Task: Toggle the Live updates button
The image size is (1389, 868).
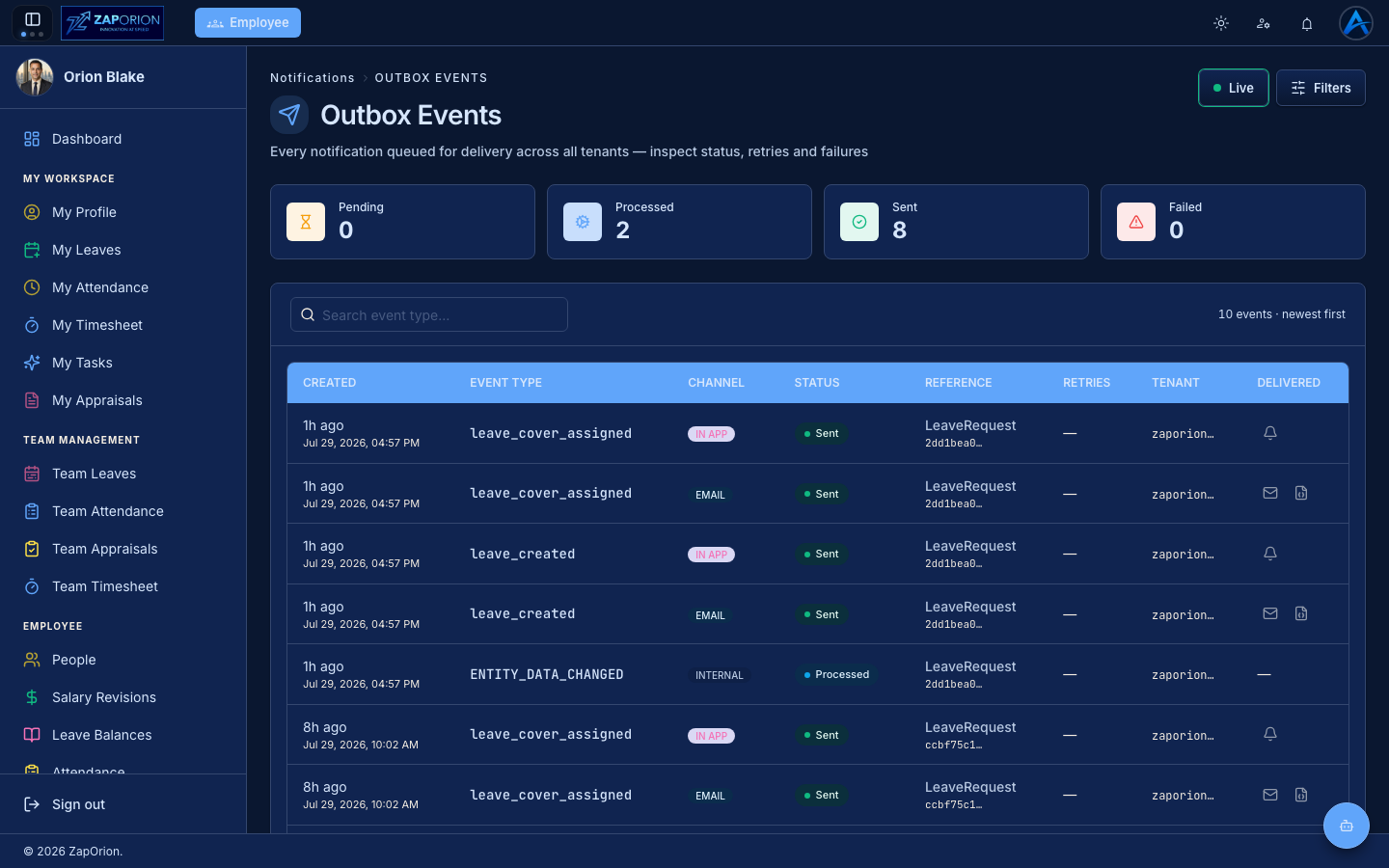Action: point(1233,88)
